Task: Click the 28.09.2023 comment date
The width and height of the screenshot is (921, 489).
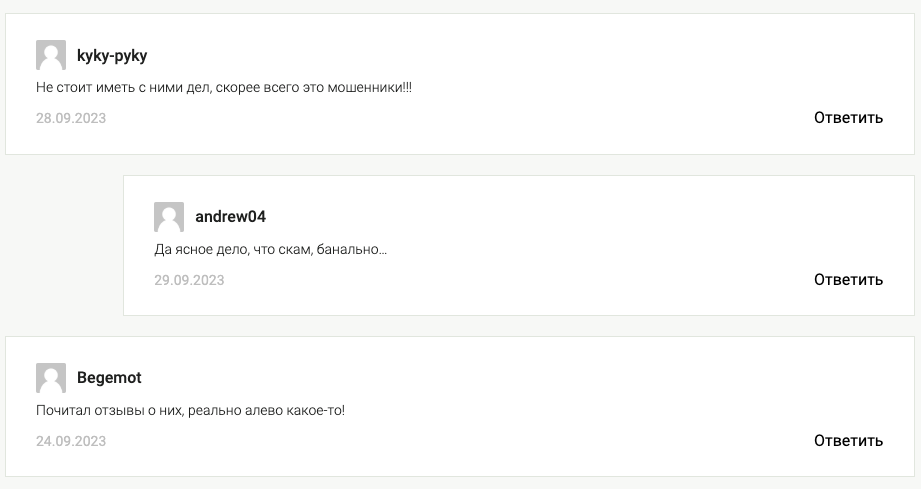Action: coord(70,118)
